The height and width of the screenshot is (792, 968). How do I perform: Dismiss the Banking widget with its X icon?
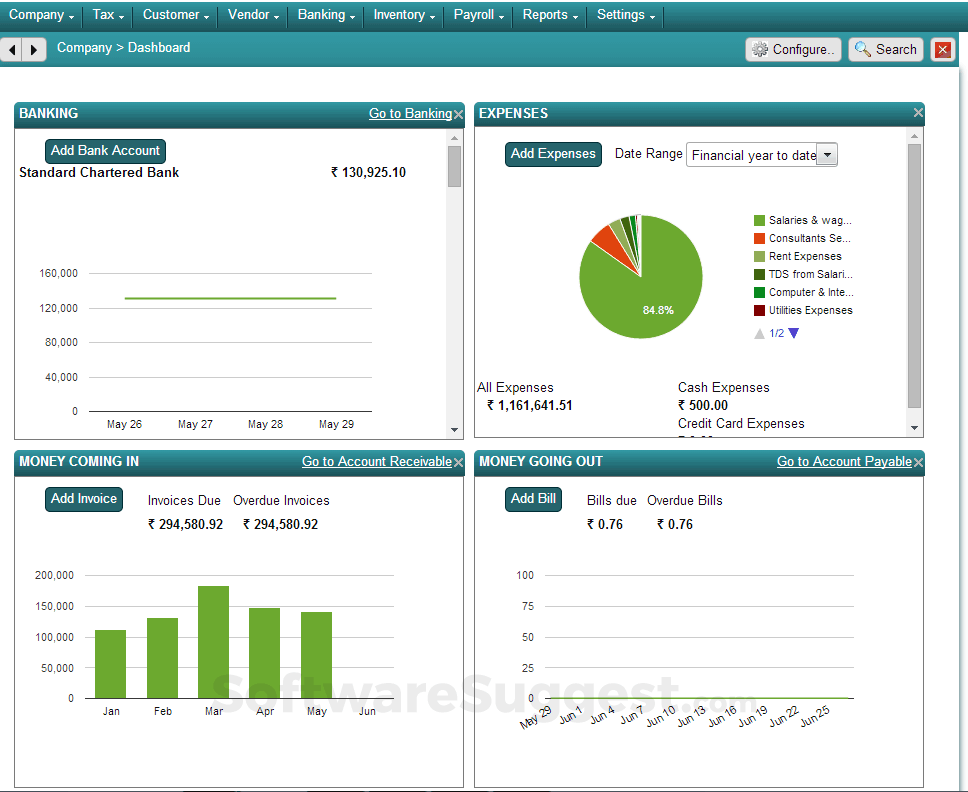click(458, 113)
